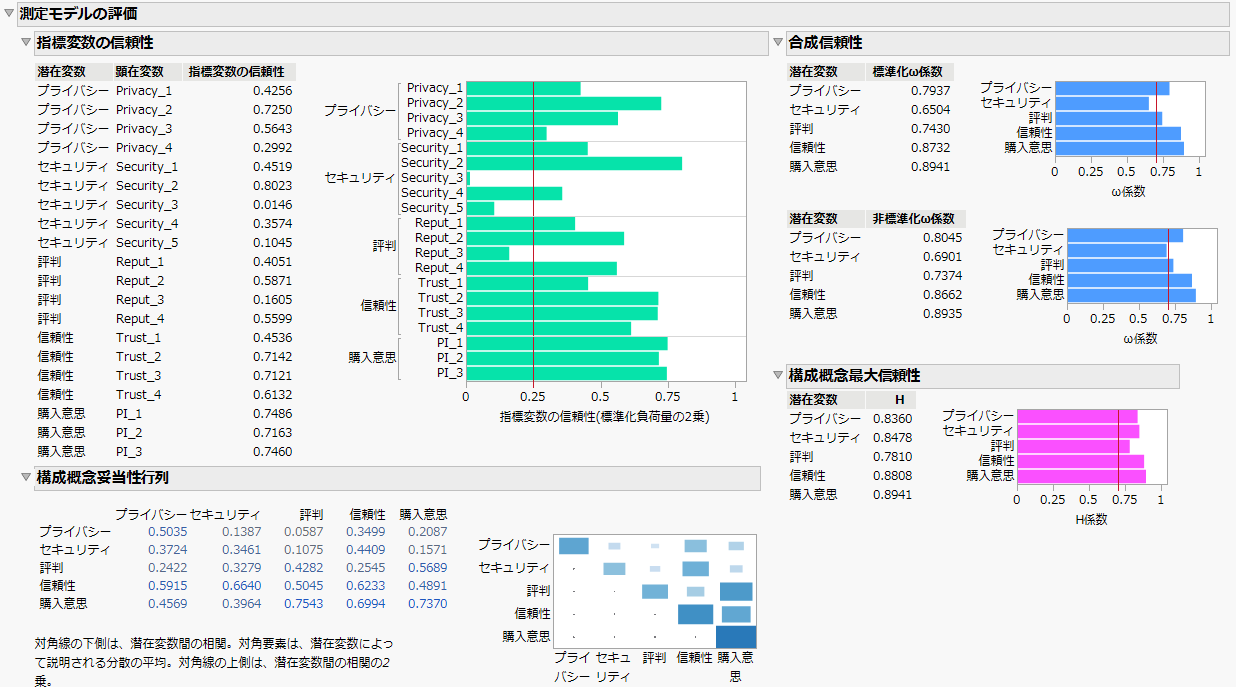1236x687 pixels.
Task: Click the 標準化ω係数 column header
Action: coord(906,72)
